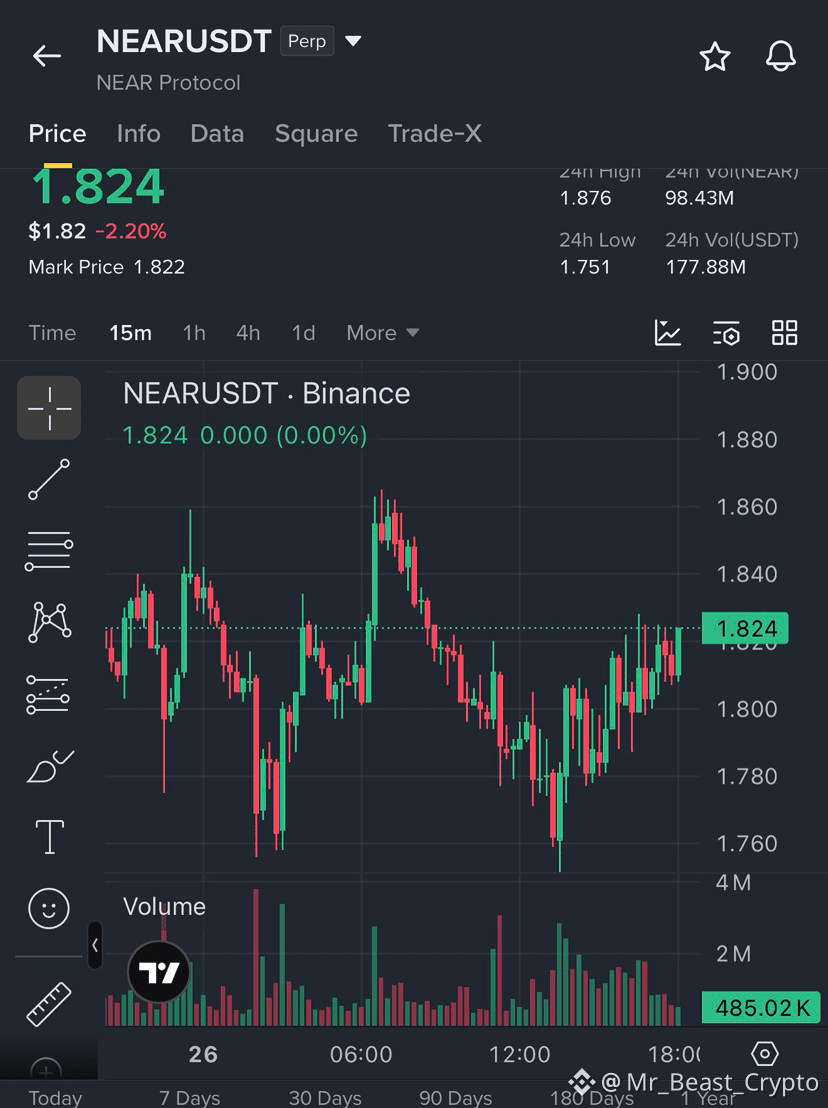The image size is (828, 1108).
Task: Select the 1h interval
Action: pyautogui.click(x=194, y=333)
